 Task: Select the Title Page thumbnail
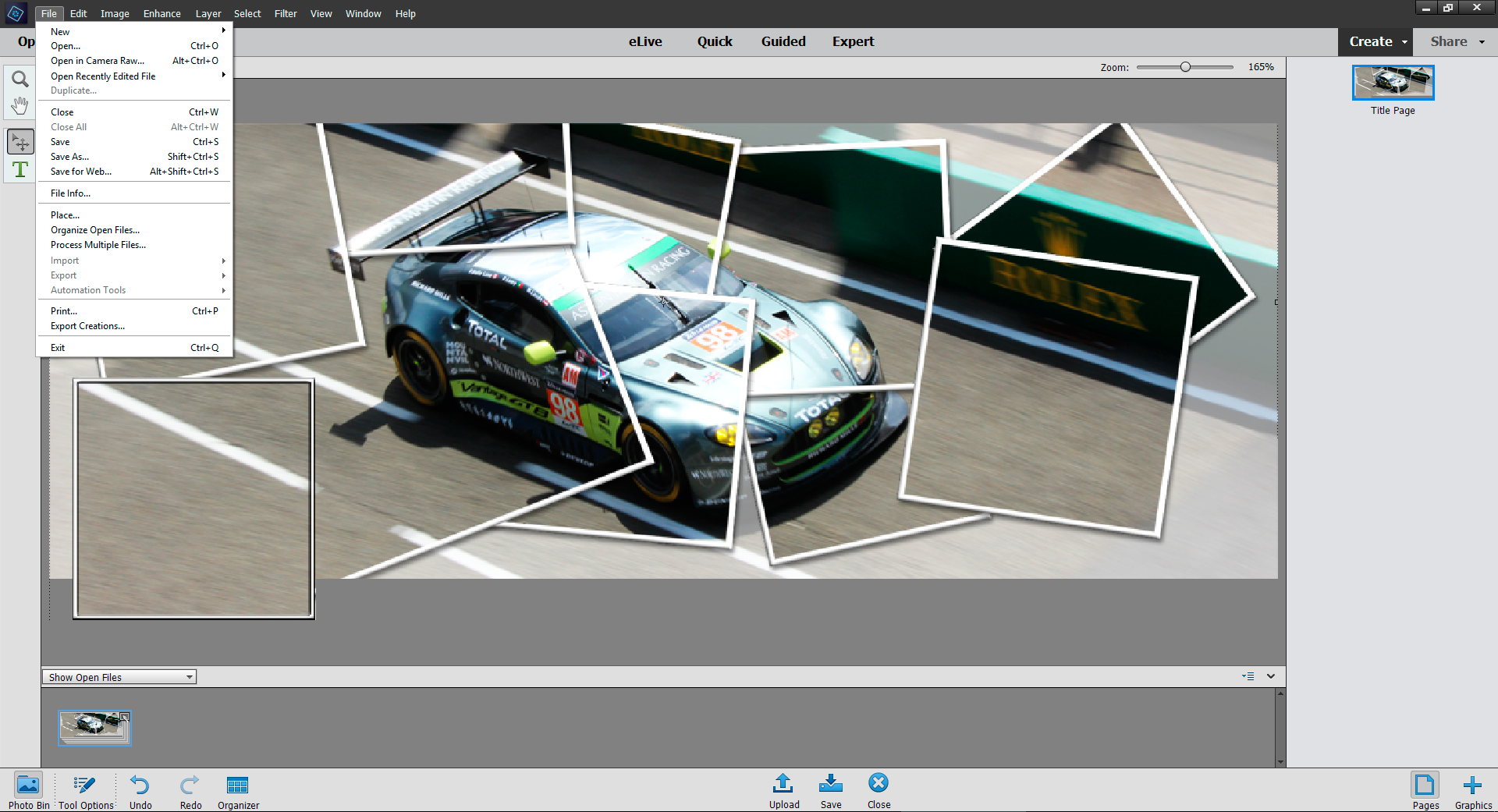click(x=1393, y=83)
